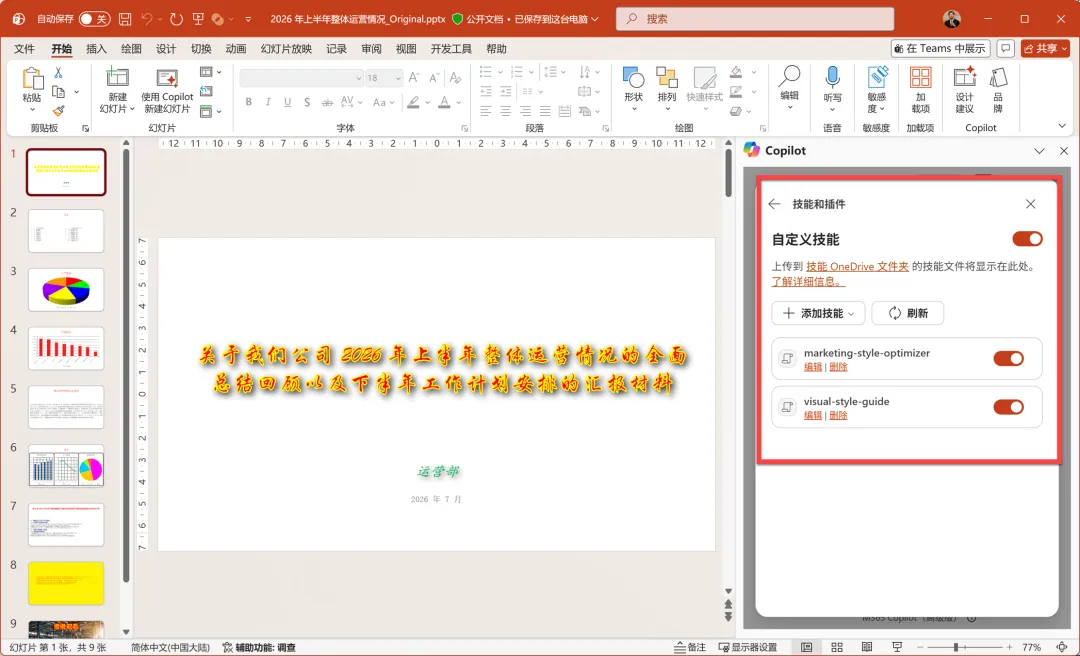Click the Shapes gallery icon

coord(633,79)
